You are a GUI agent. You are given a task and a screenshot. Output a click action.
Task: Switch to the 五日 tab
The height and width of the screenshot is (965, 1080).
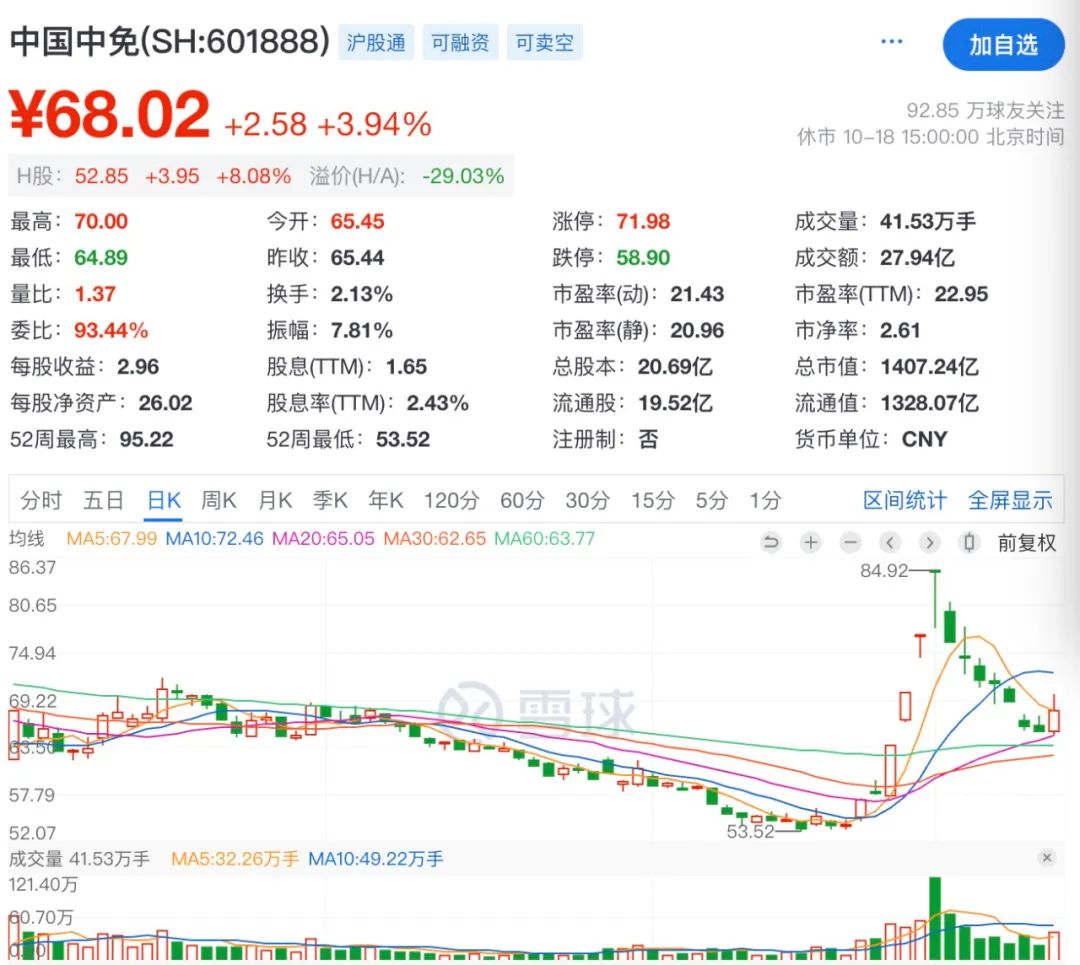tap(103, 500)
